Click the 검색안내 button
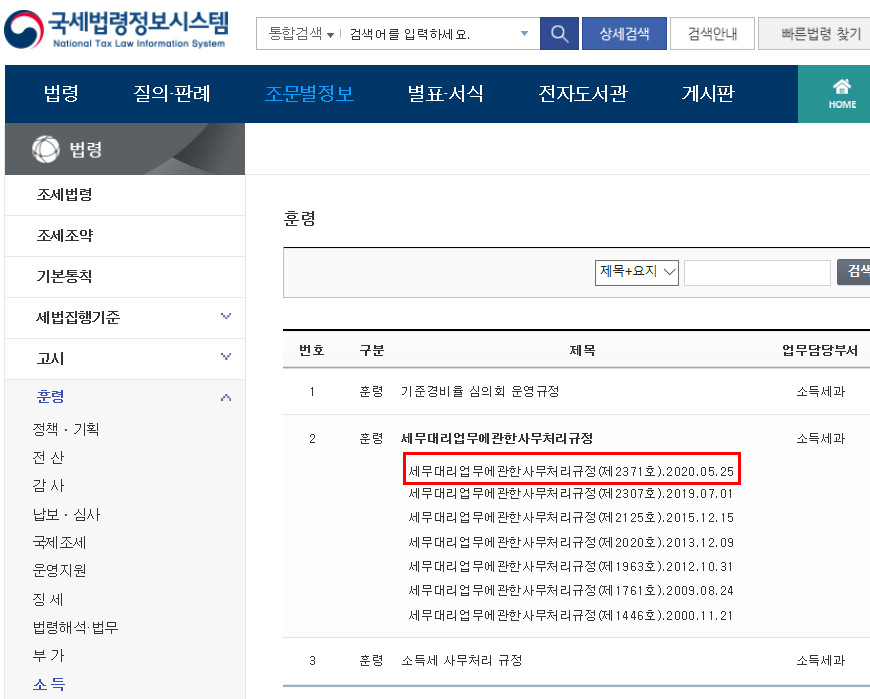Screen dimensions: 870x699 pyautogui.click(x=712, y=34)
